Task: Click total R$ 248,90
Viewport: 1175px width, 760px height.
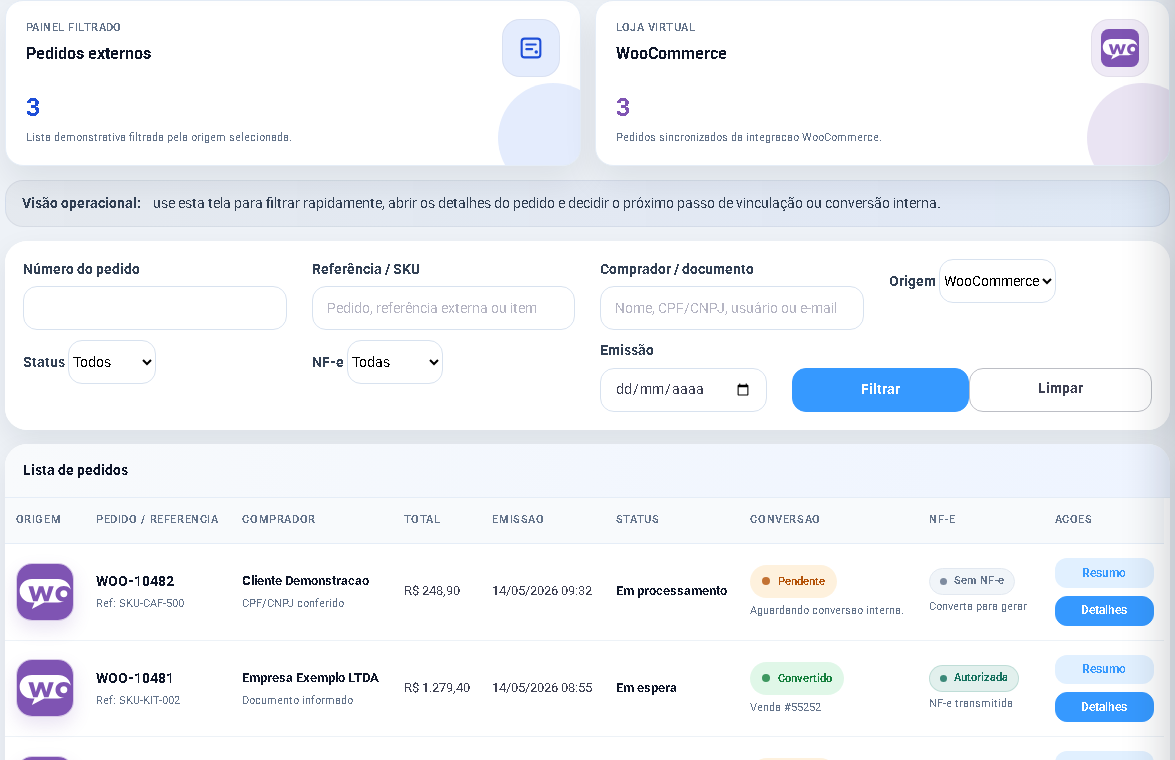Action: 432,591
